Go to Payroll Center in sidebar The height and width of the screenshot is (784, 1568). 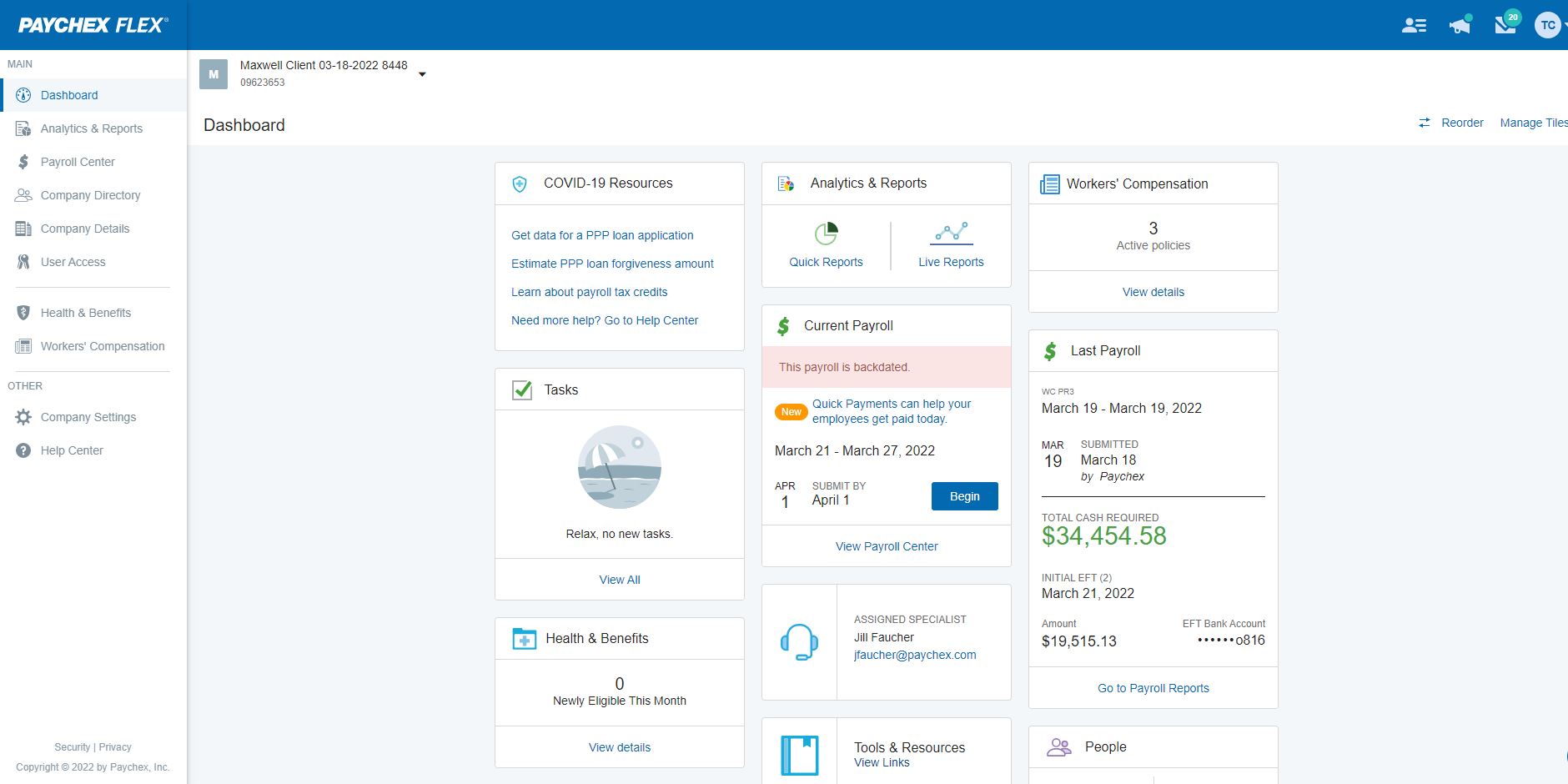click(78, 162)
